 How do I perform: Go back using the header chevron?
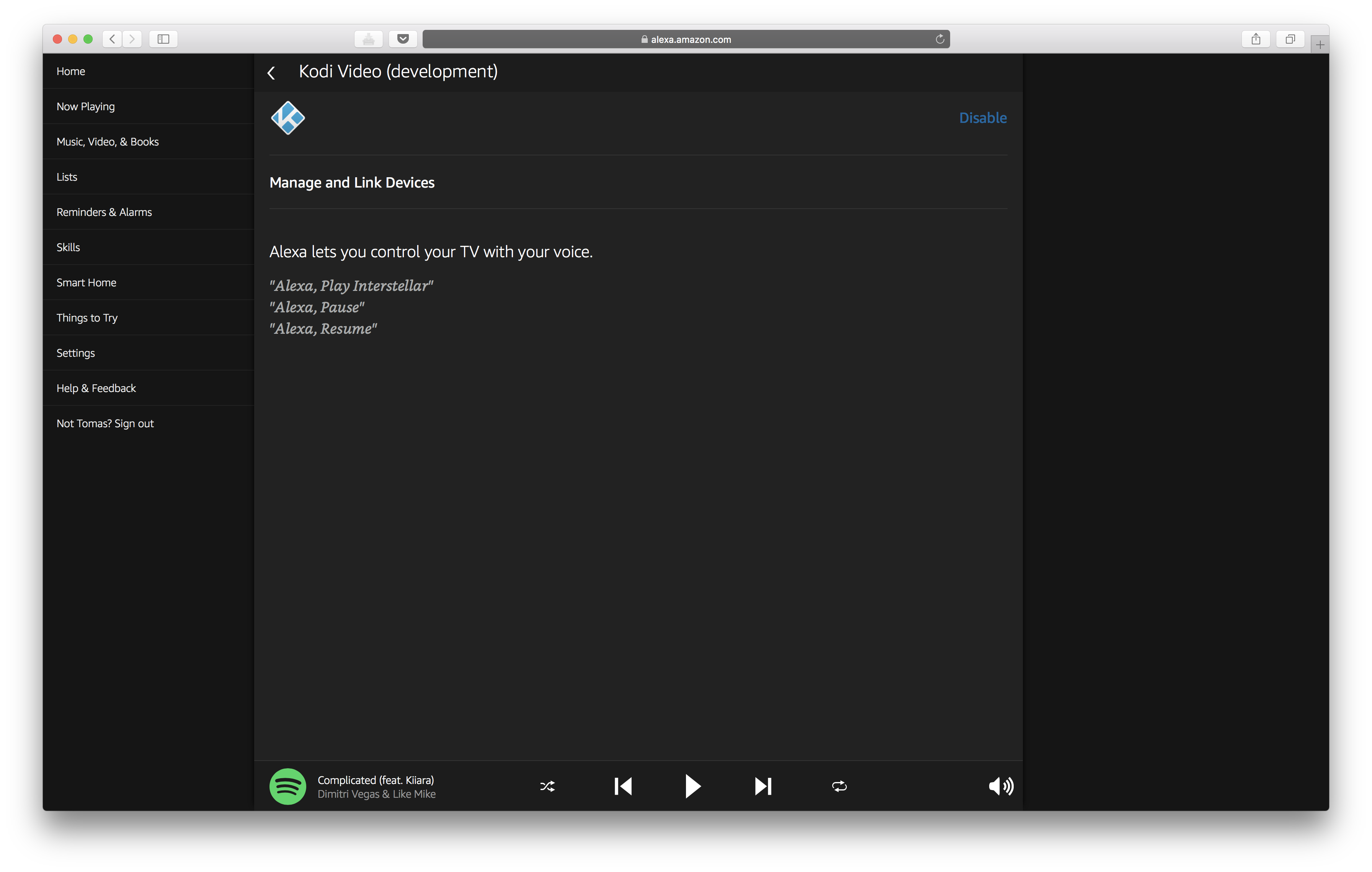coord(272,73)
